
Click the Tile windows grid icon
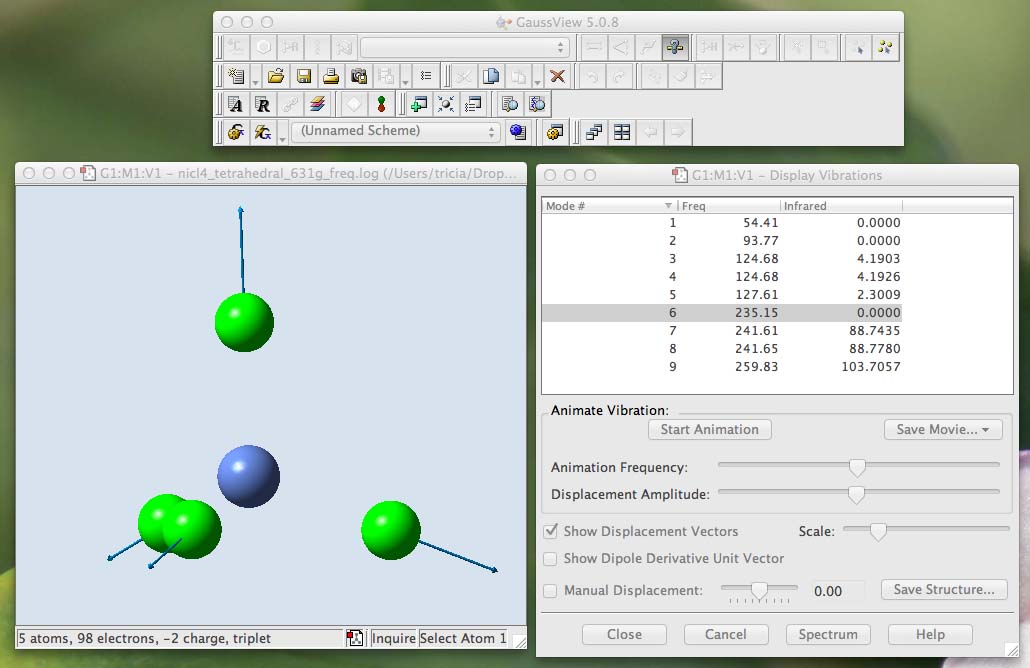[x=622, y=132]
